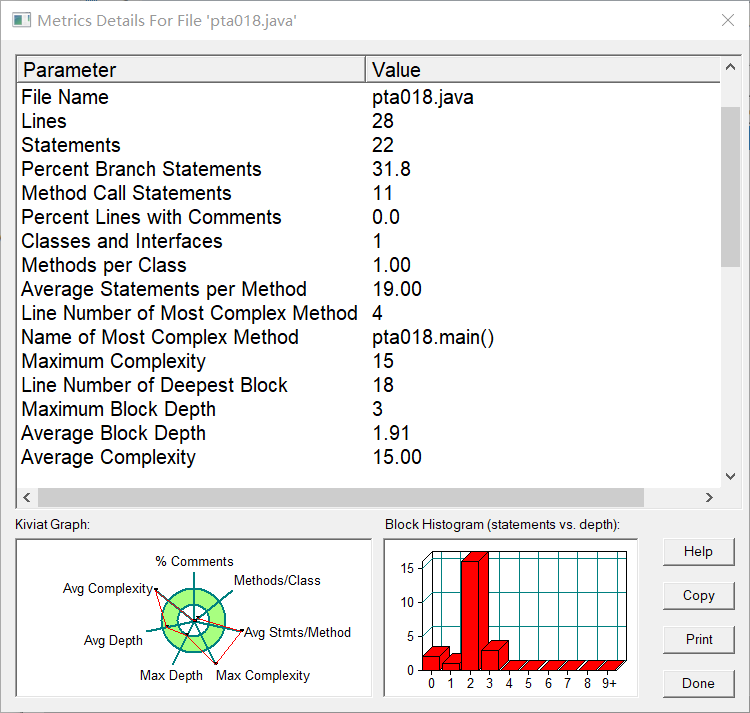Click the value 15.00
The height and width of the screenshot is (713, 750).
click(x=397, y=457)
